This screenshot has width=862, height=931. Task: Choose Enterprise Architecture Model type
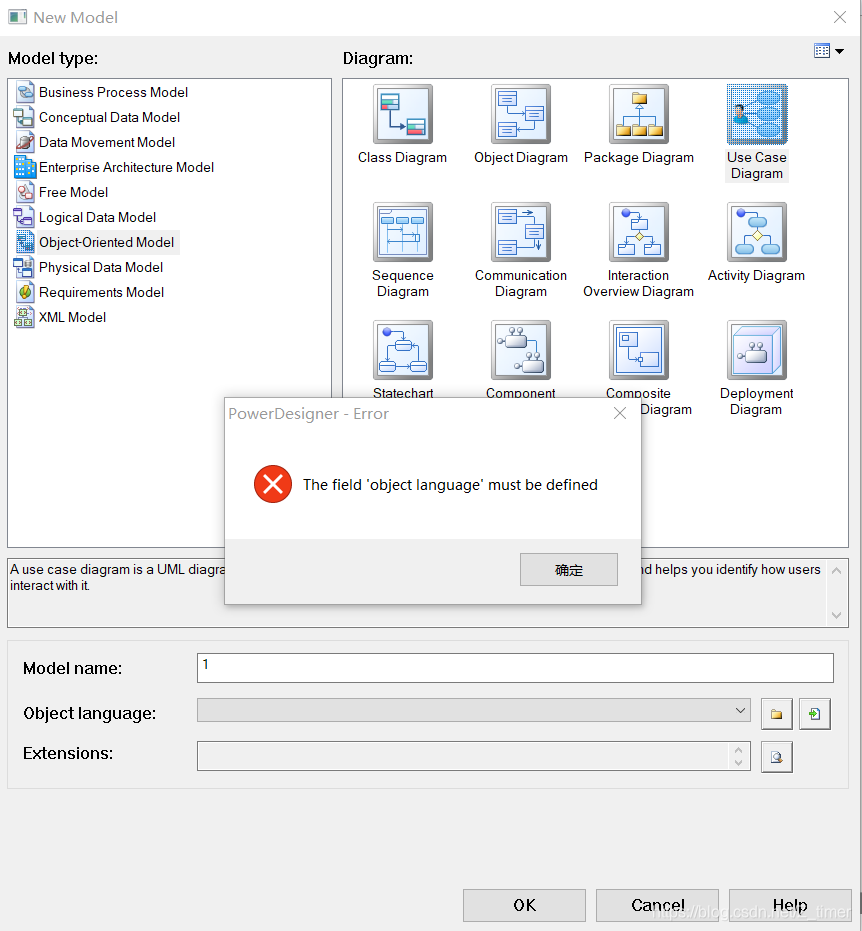[x=114, y=167]
